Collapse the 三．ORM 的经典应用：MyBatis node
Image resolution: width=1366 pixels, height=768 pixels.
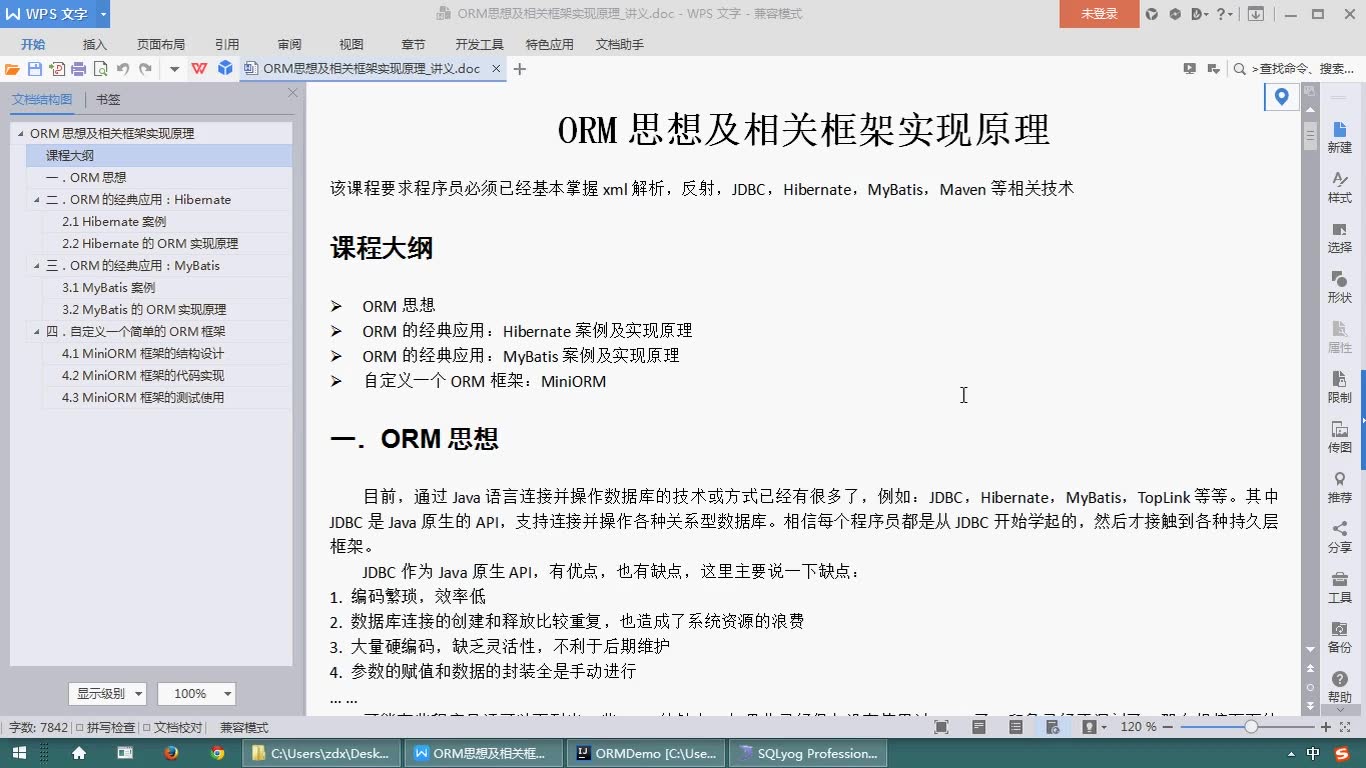pyautogui.click(x=36, y=266)
